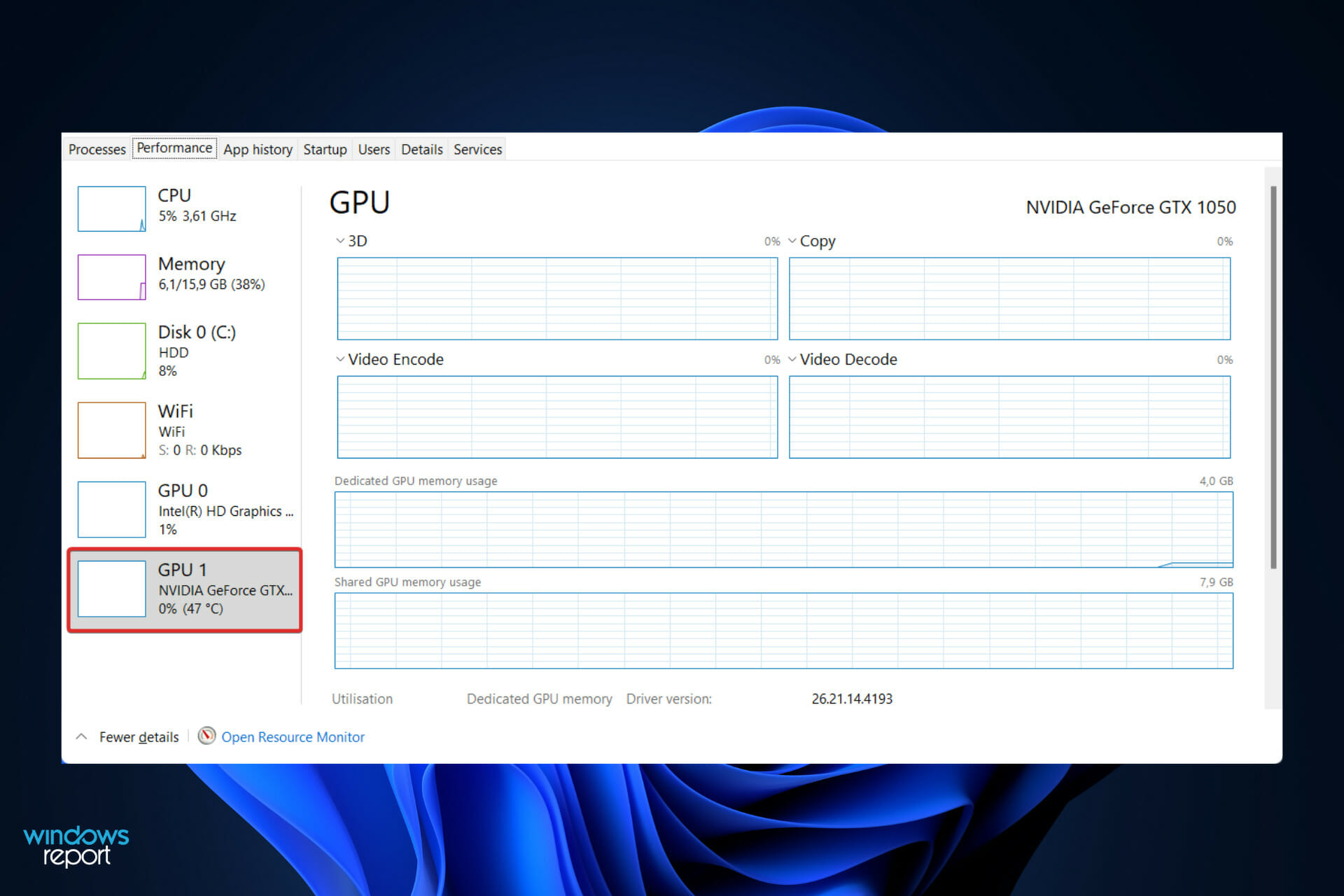Select the Startup tab

pos(323,149)
